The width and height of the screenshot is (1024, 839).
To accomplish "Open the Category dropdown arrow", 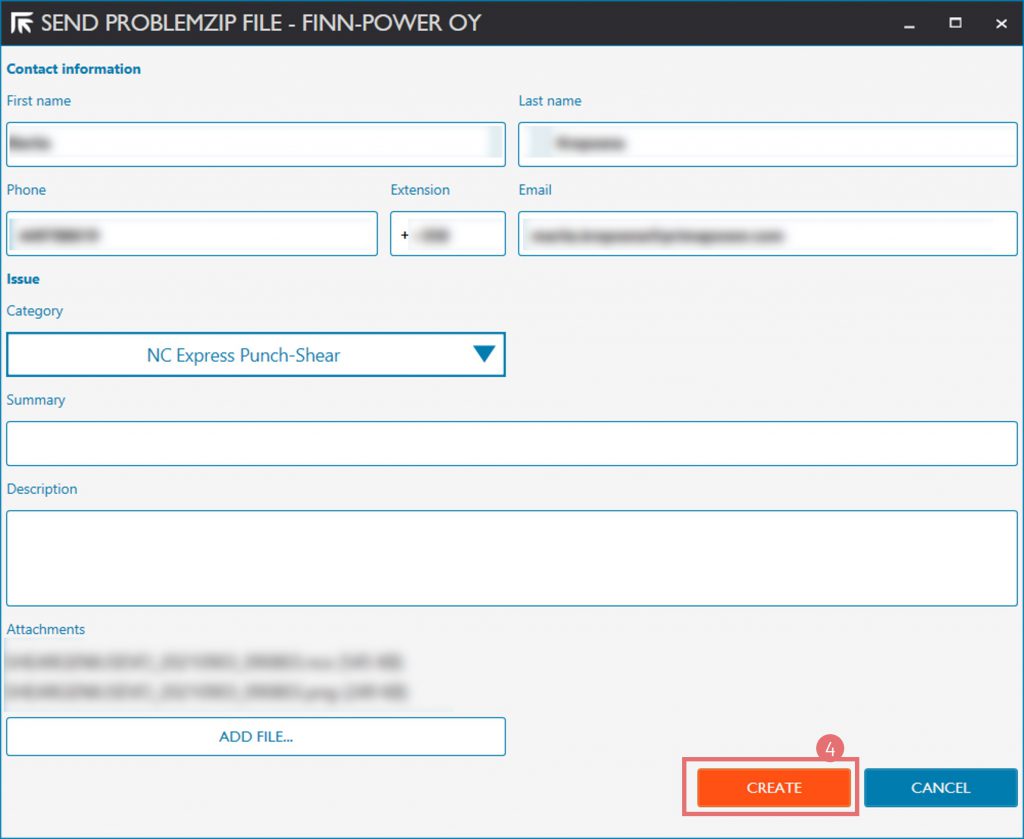I will pyautogui.click(x=484, y=354).
